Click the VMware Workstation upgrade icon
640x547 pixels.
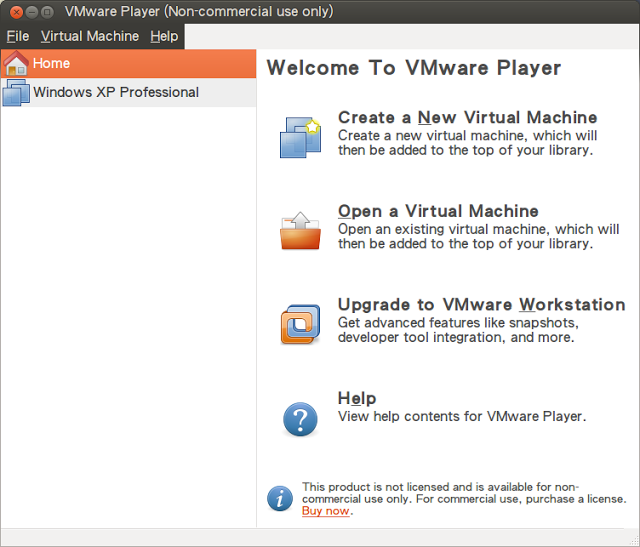tap(300, 325)
